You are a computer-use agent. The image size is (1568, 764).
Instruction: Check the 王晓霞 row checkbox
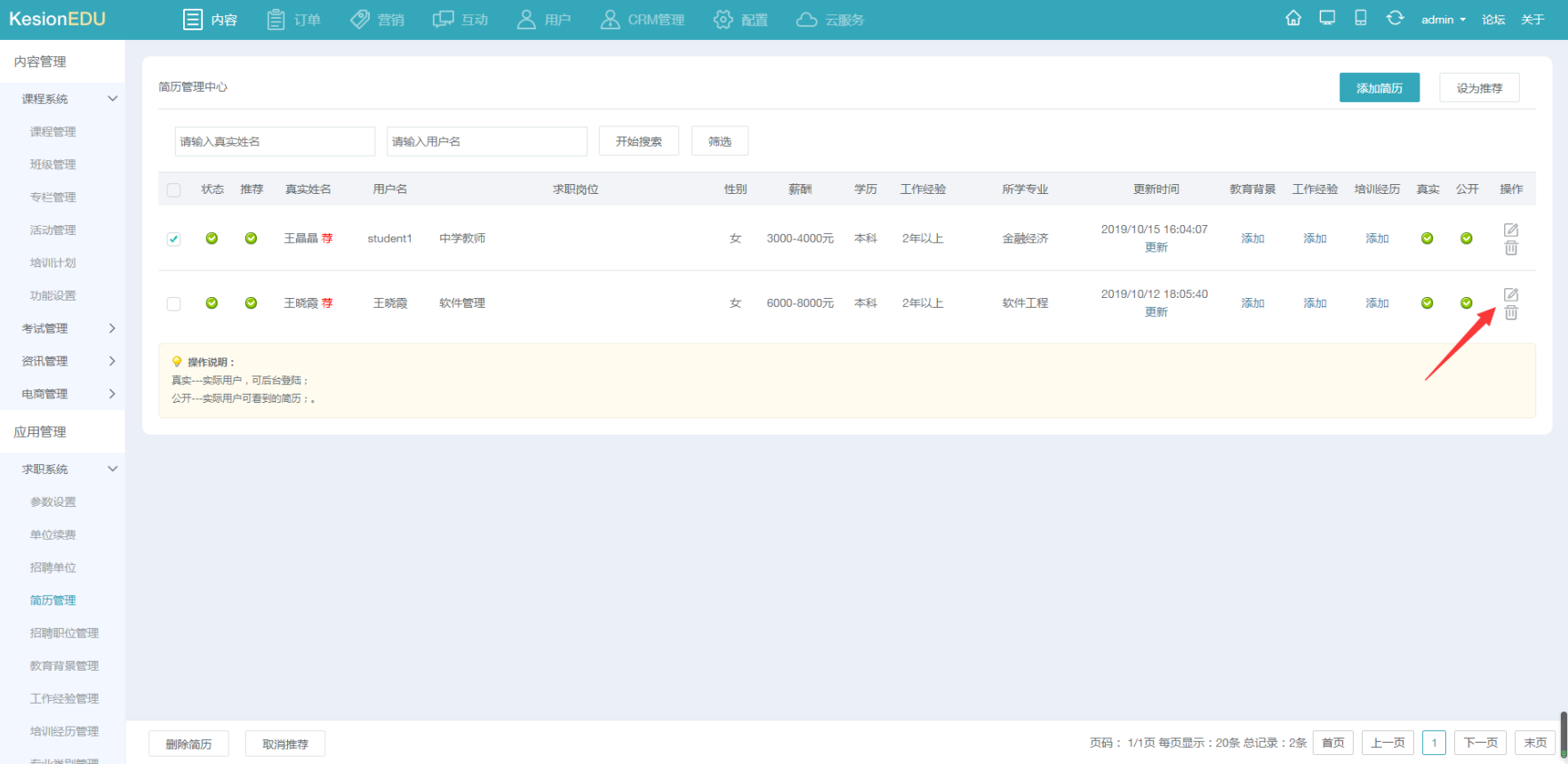pos(173,303)
